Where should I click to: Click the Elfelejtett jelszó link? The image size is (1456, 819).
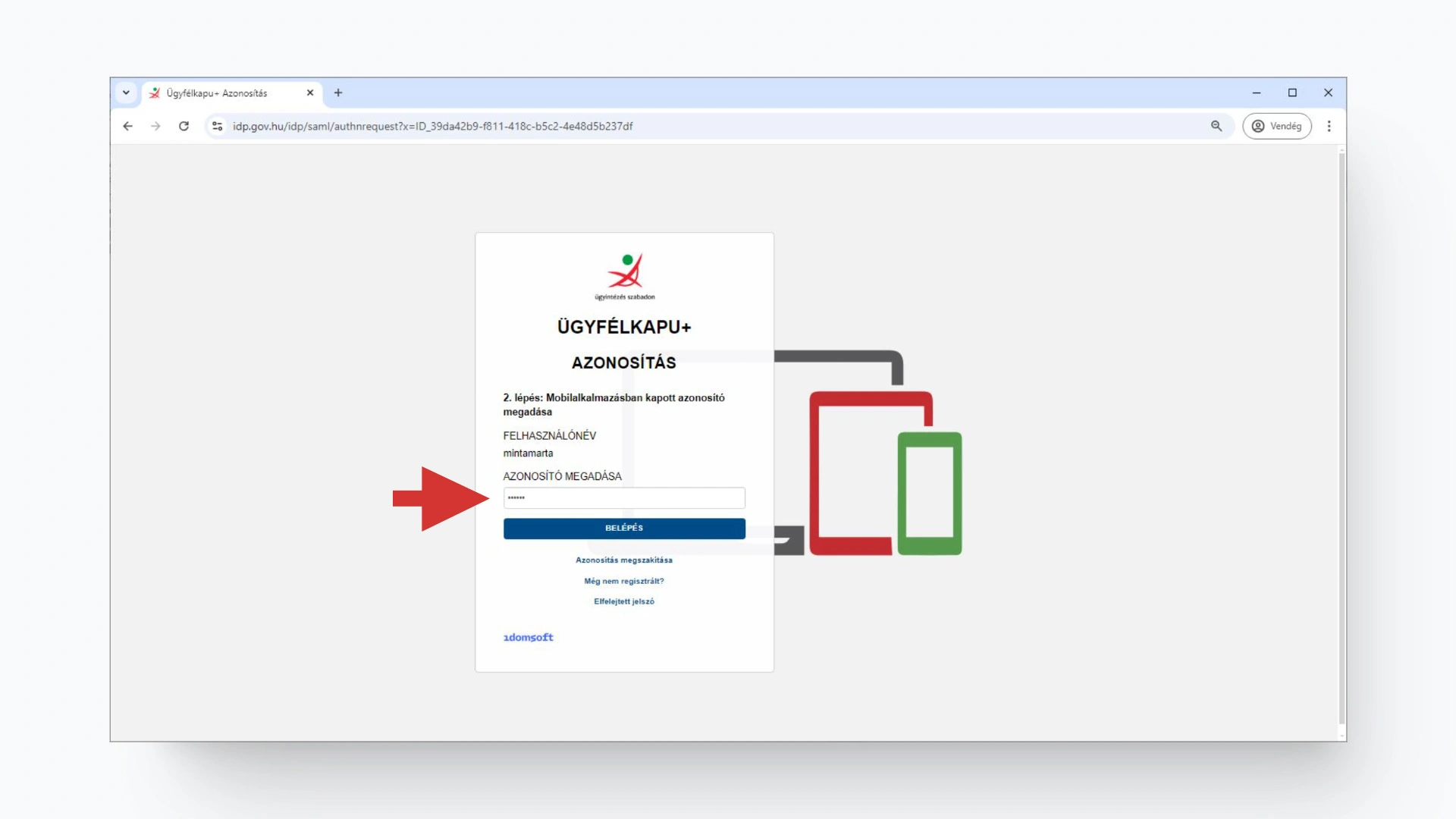[x=624, y=601]
